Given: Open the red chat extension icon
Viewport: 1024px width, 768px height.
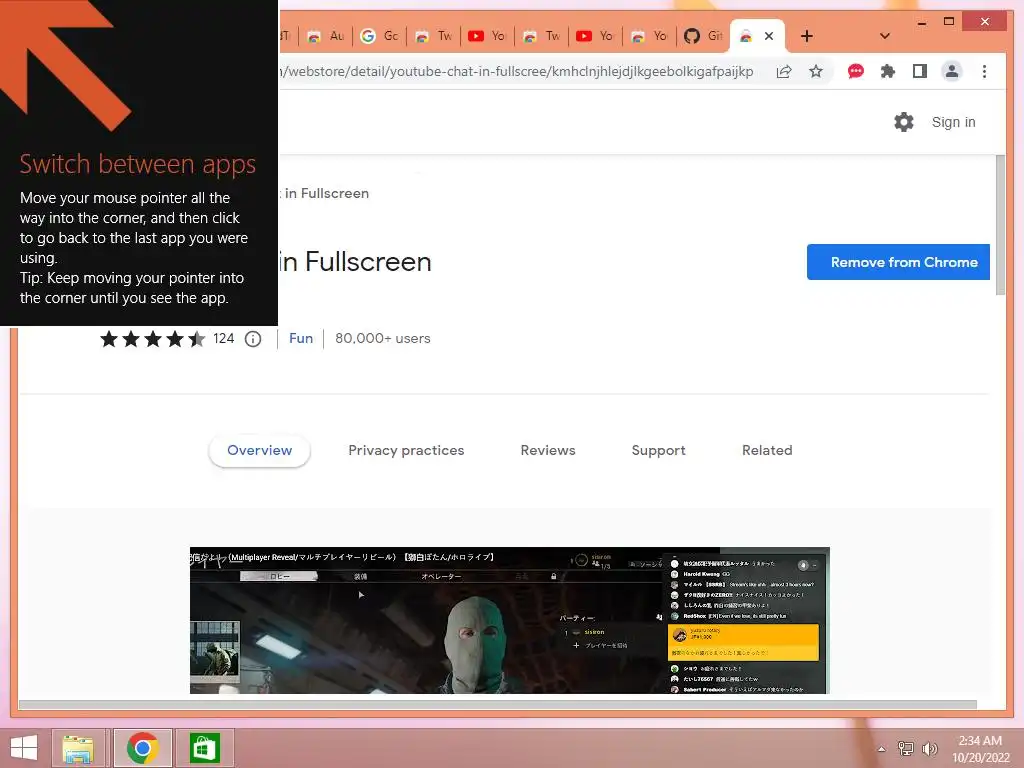Looking at the screenshot, I should coord(856,71).
